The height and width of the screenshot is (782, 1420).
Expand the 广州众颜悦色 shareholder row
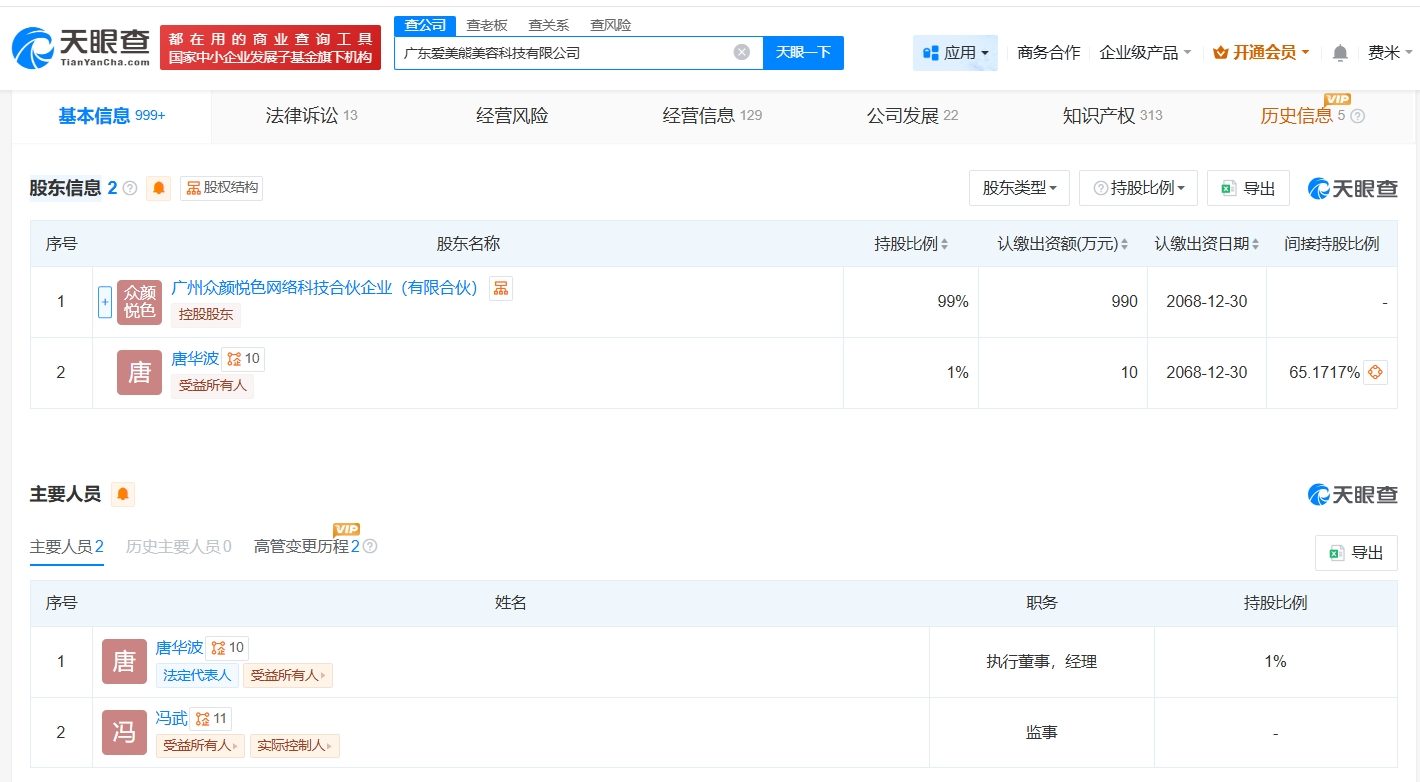[x=105, y=302]
